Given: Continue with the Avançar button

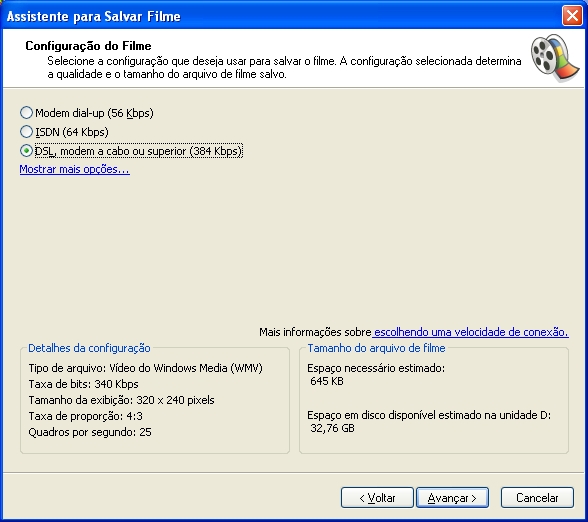Looking at the screenshot, I should click(452, 498).
